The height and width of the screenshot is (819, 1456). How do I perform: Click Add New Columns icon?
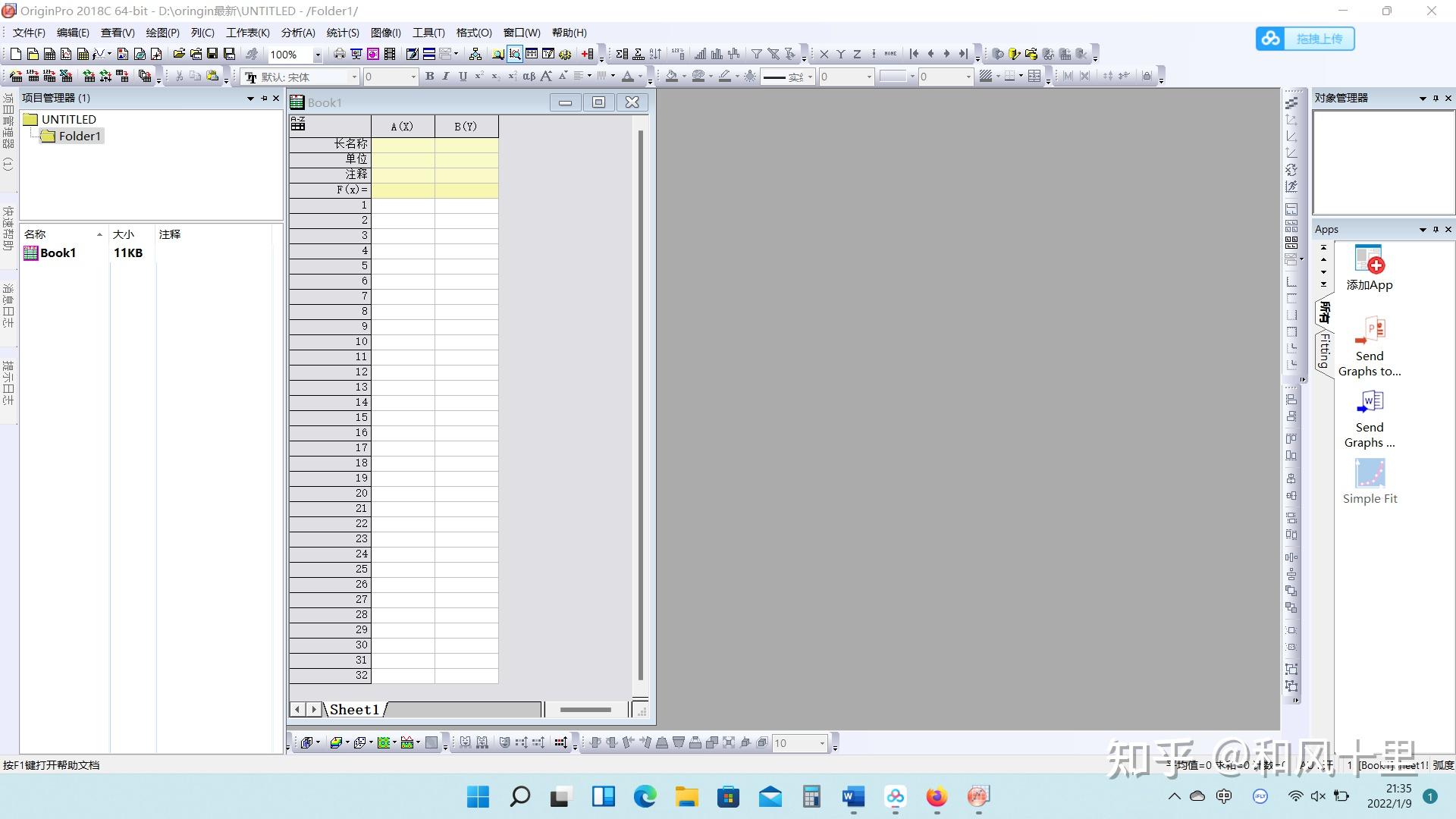pyautogui.click(x=588, y=54)
